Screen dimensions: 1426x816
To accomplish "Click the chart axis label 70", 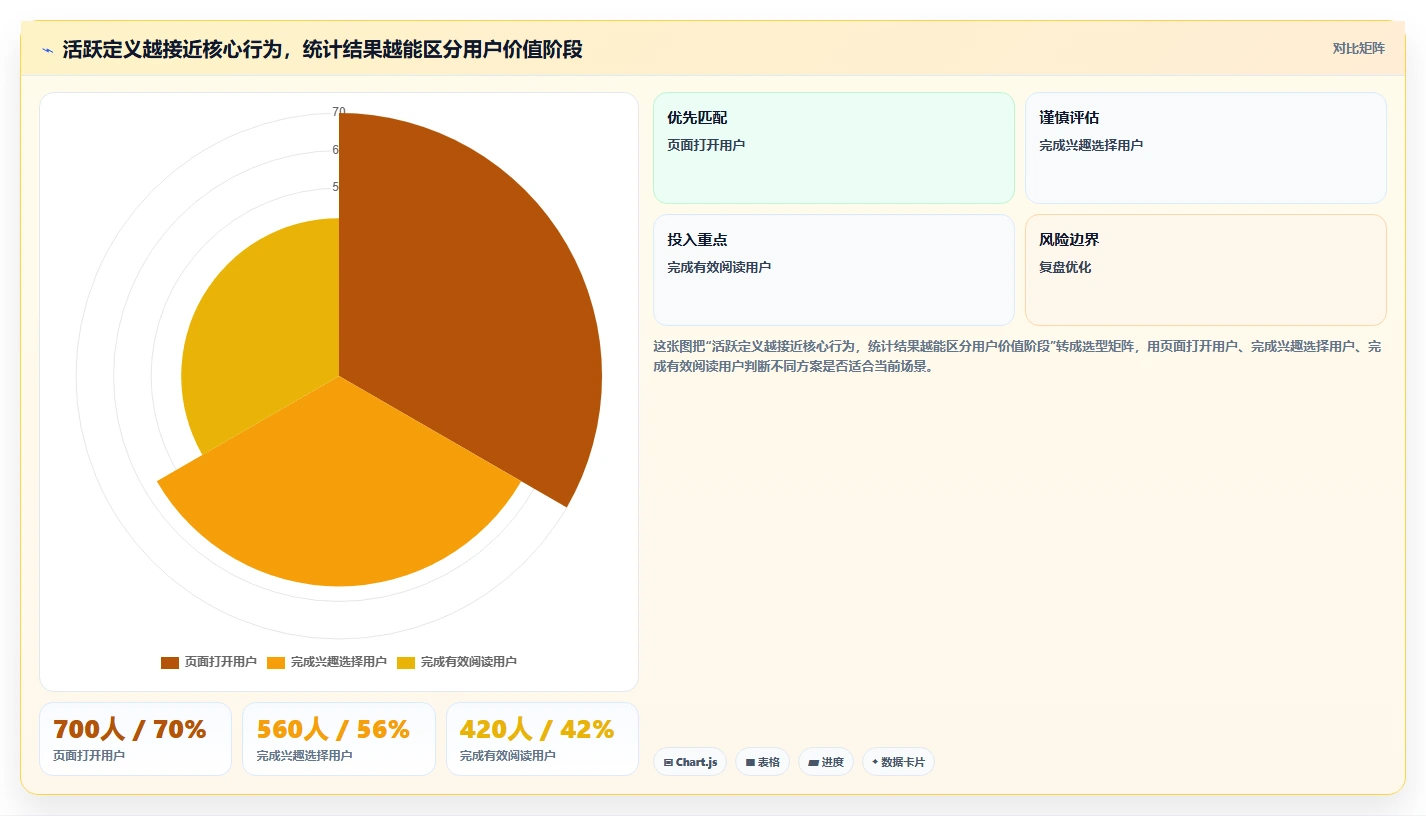I will coord(339,112).
